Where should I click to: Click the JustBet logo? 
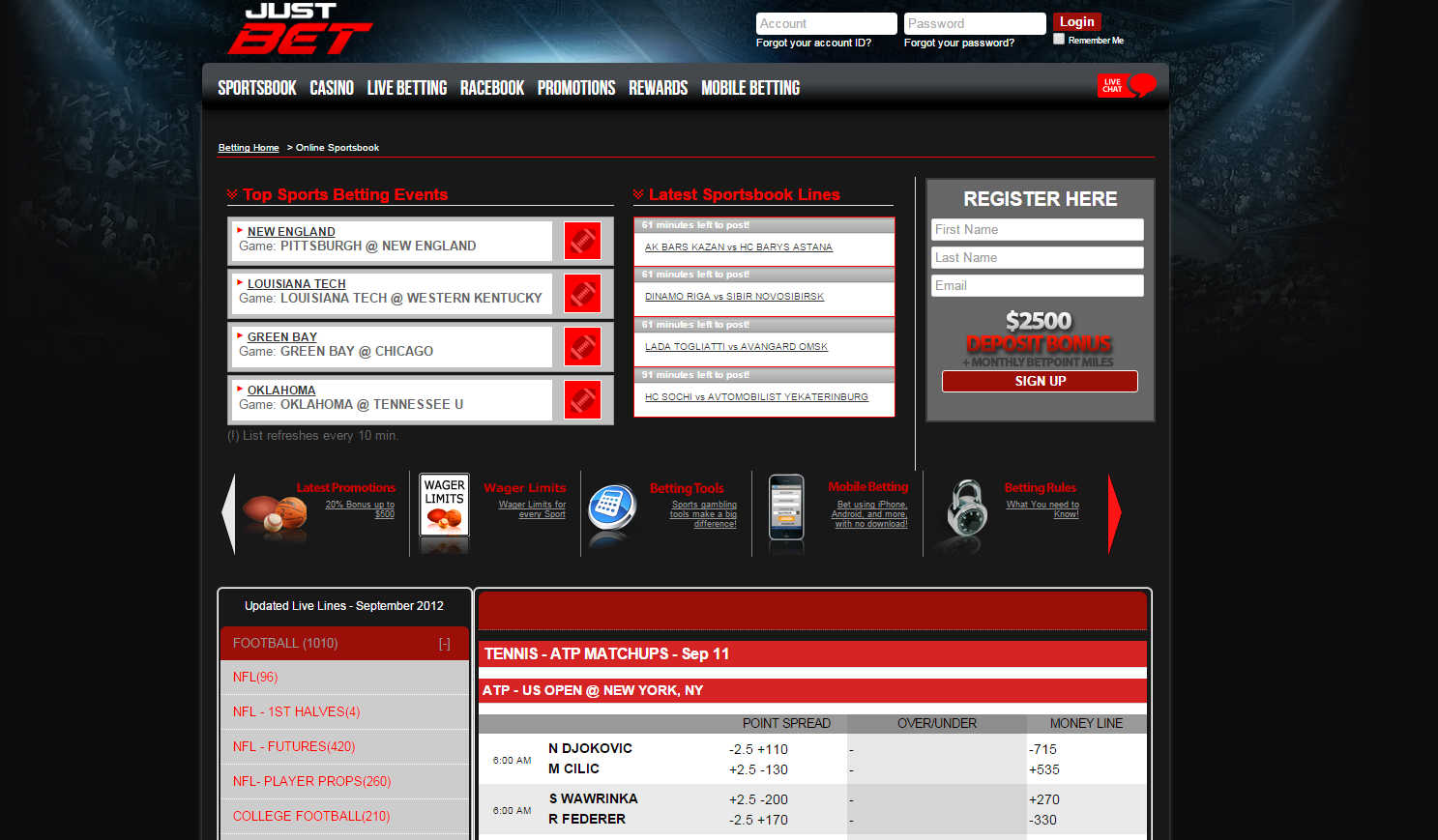click(300, 28)
